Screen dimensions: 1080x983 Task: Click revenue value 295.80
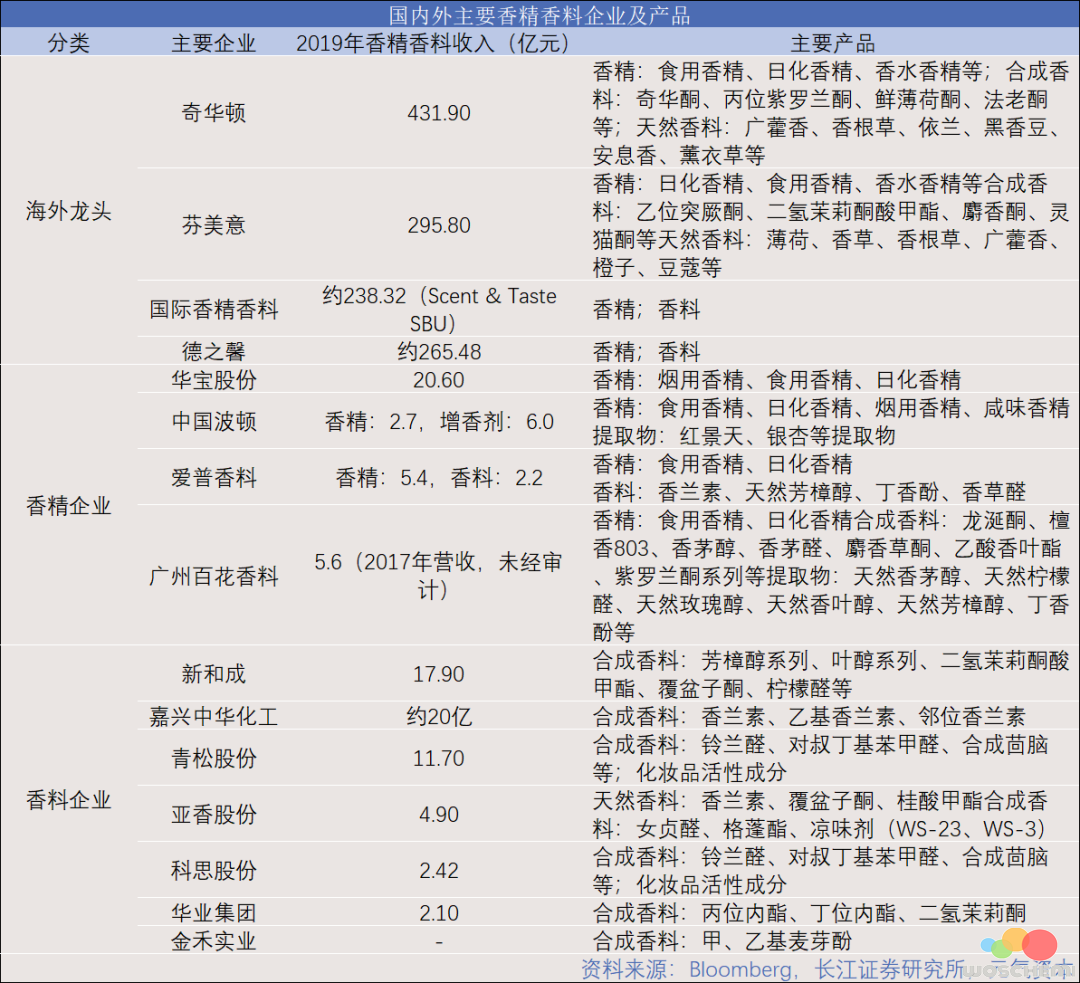tap(439, 225)
